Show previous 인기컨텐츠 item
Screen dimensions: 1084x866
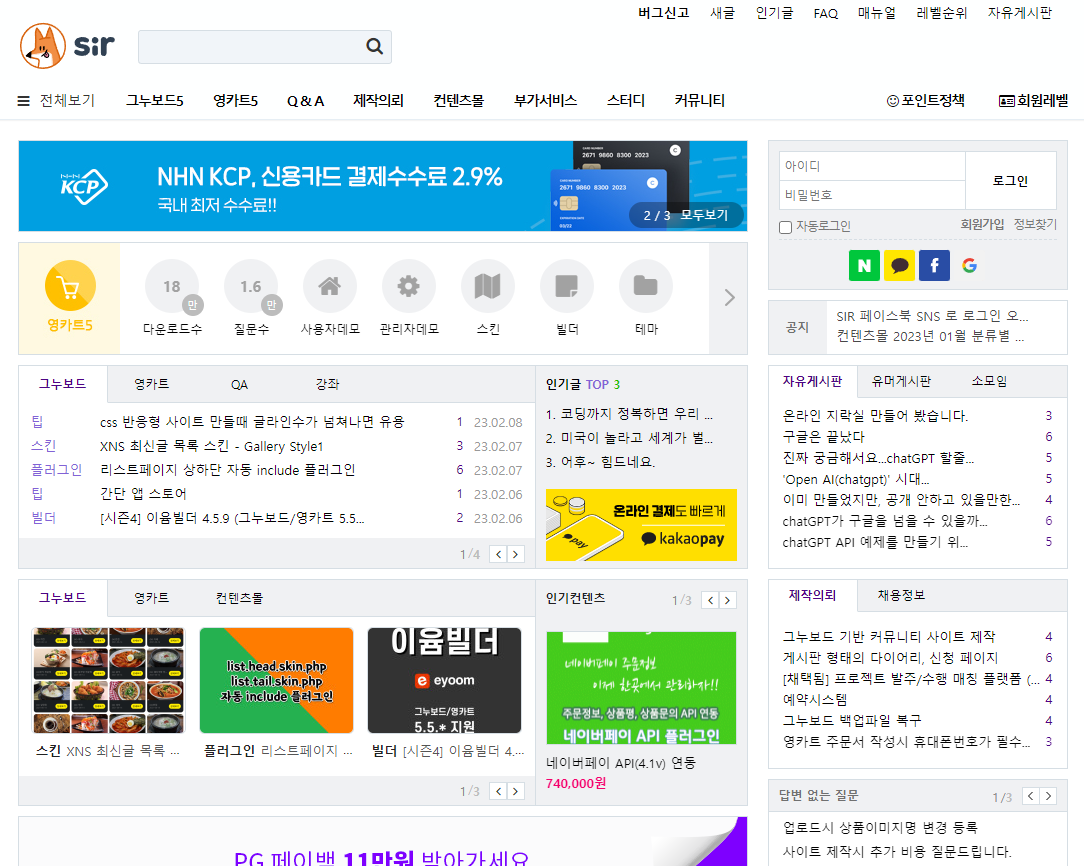(x=711, y=600)
